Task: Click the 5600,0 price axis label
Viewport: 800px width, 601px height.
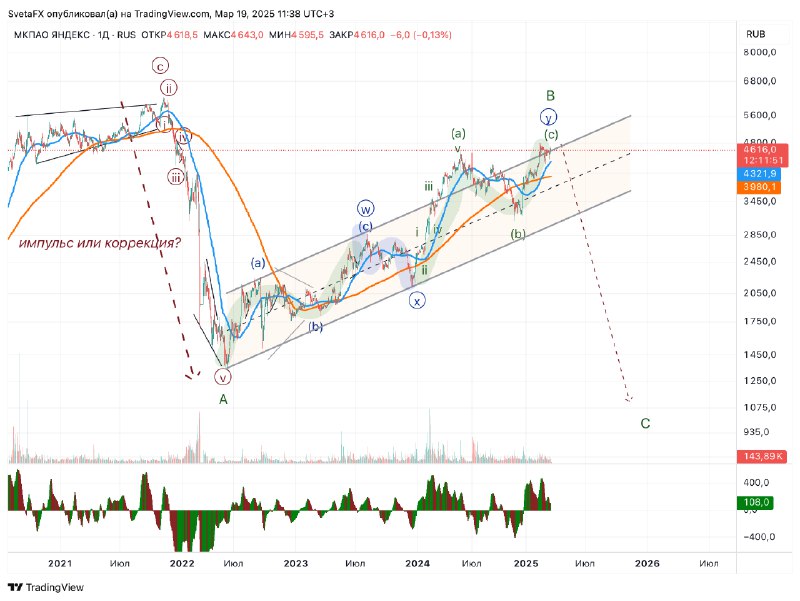Action: coord(760,115)
